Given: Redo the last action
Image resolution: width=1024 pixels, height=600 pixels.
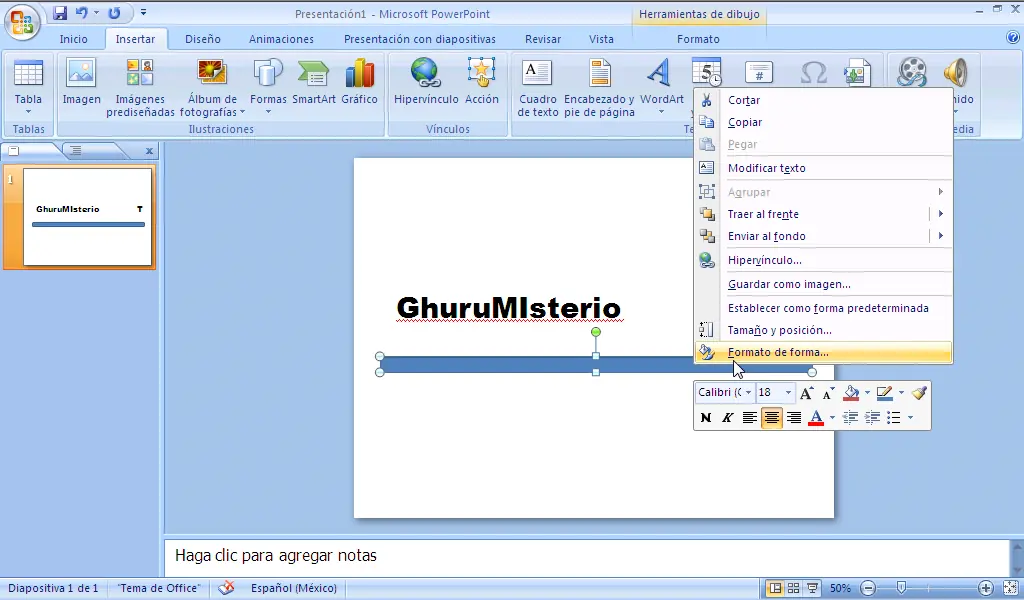Looking at the screenshot, I should pos(114,12).
